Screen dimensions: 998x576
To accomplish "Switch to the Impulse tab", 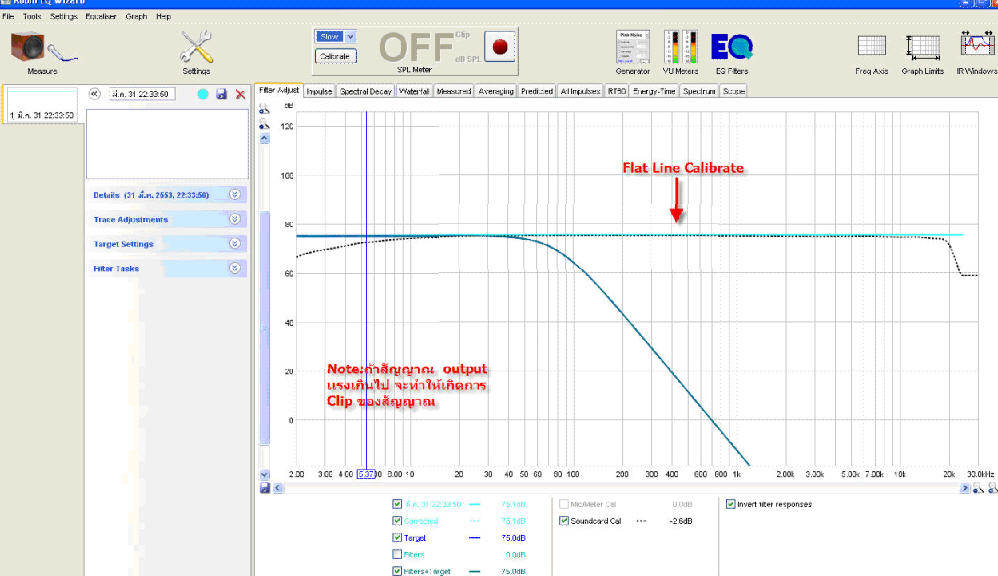I will (x=320, y=92).
